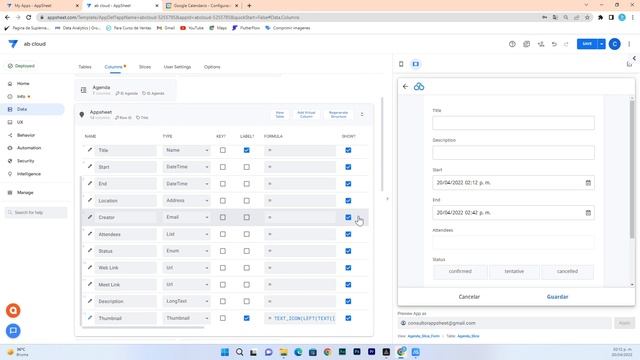Open Windows Start menu on taskbar
Image resolution: width=640 pixels, height=360 pixels.
click(224, 352)
